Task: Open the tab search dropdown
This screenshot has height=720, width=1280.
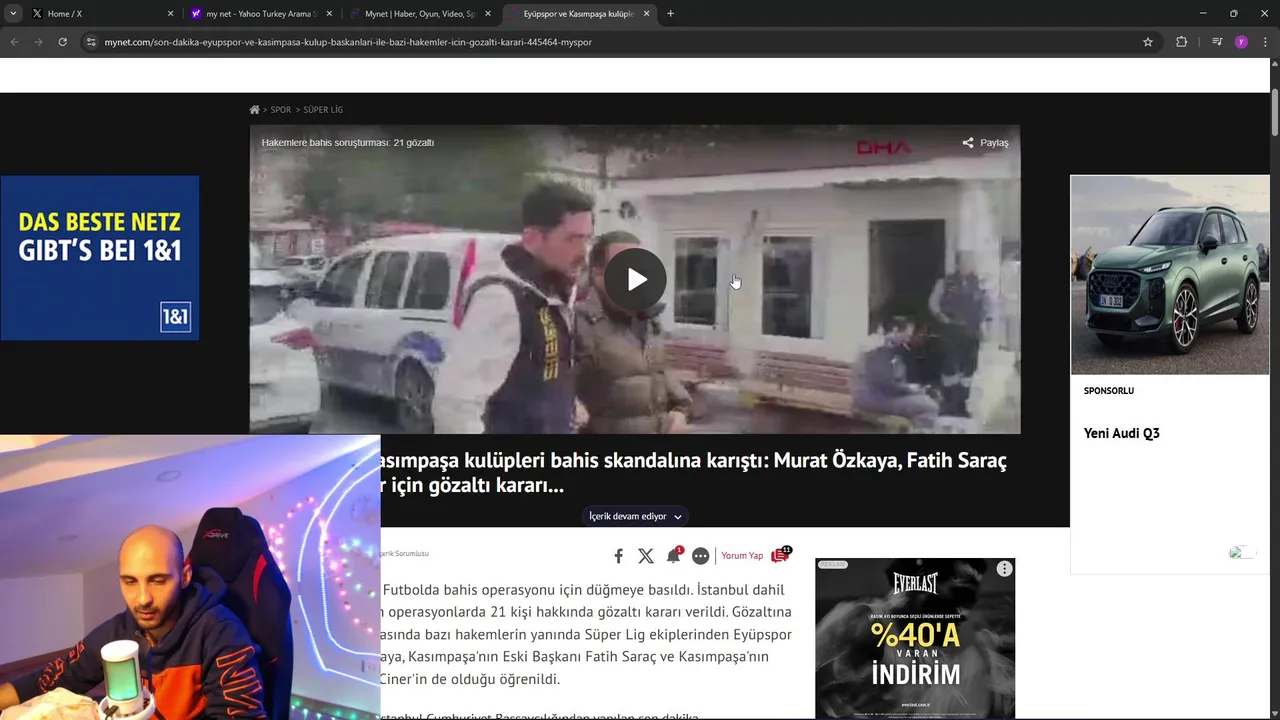Action: (13, 14)
